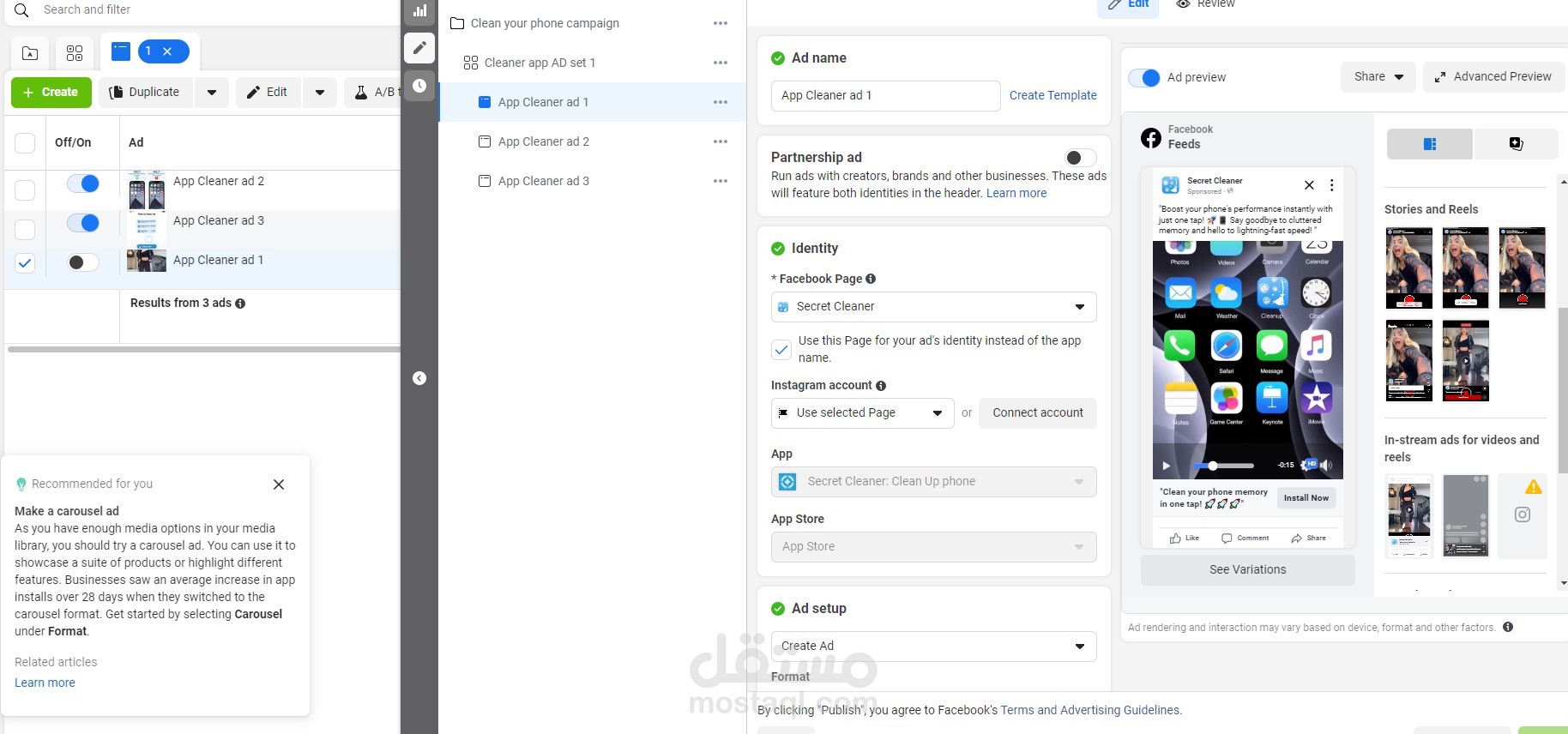Click the info icon beside Facebook Page
Screen dimensions: 1568x734
(871, 279)
